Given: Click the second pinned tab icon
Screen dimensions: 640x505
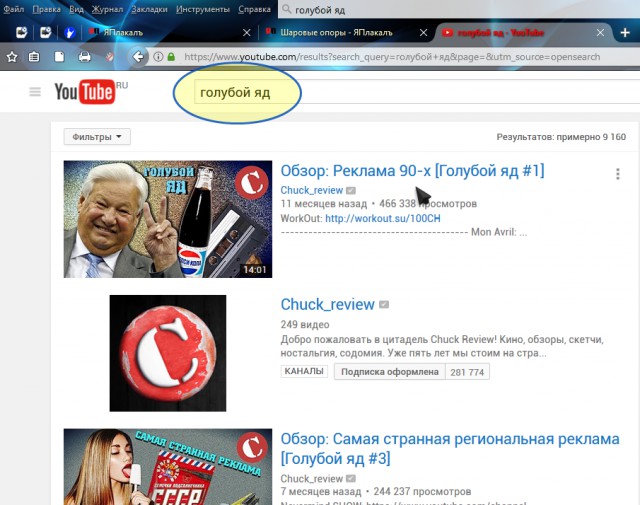Looking at the screenshot, I should coord(45,32).
